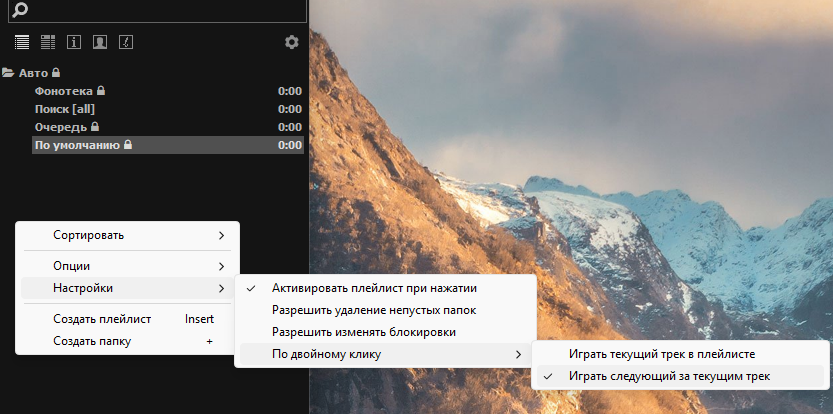This screenshot has width=833, height=414.
Task: Switch to the playlist list view icon
Action: 22,42
